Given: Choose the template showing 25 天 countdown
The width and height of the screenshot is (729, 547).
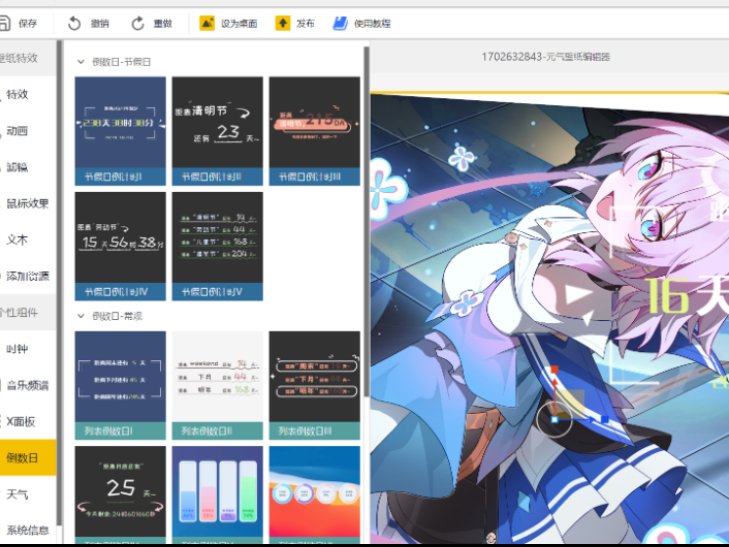Looking at the screenshot, I should pos(120,494).
